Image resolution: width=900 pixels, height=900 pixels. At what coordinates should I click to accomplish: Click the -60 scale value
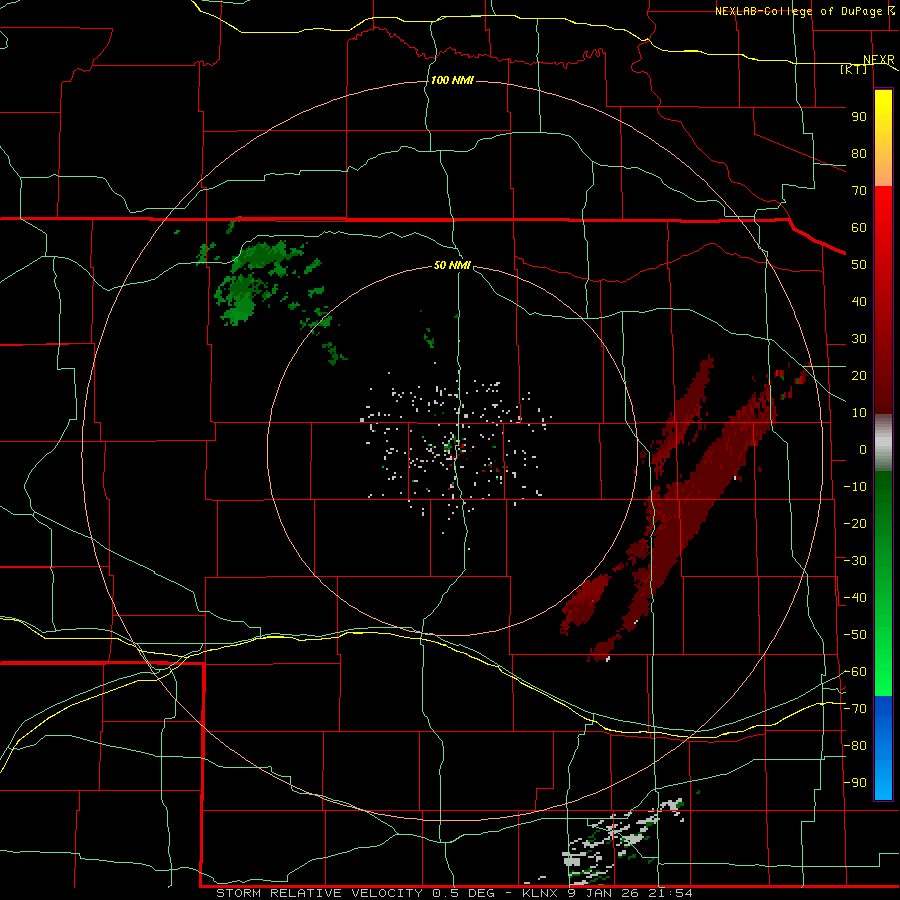click(855, 672)
